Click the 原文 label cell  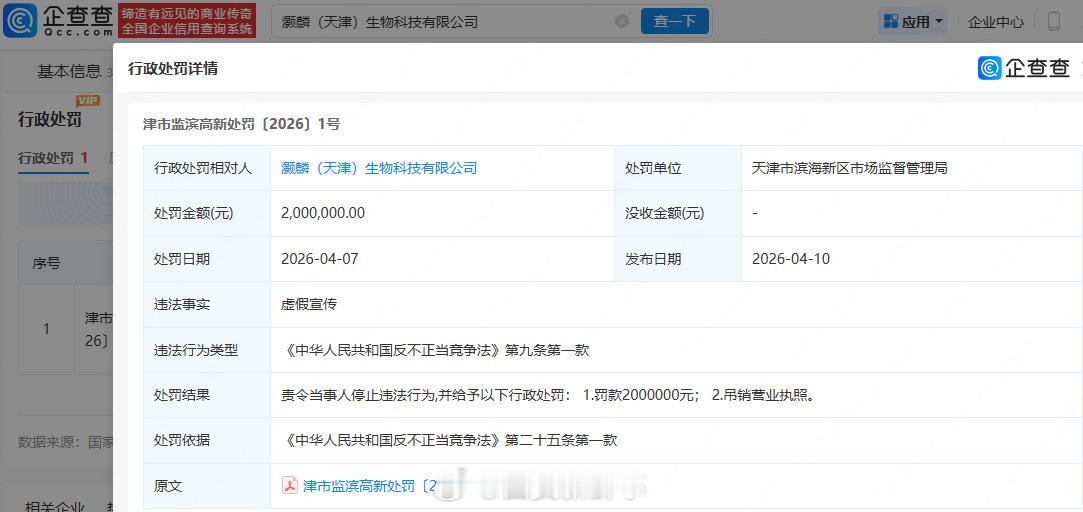coord(207,486)
